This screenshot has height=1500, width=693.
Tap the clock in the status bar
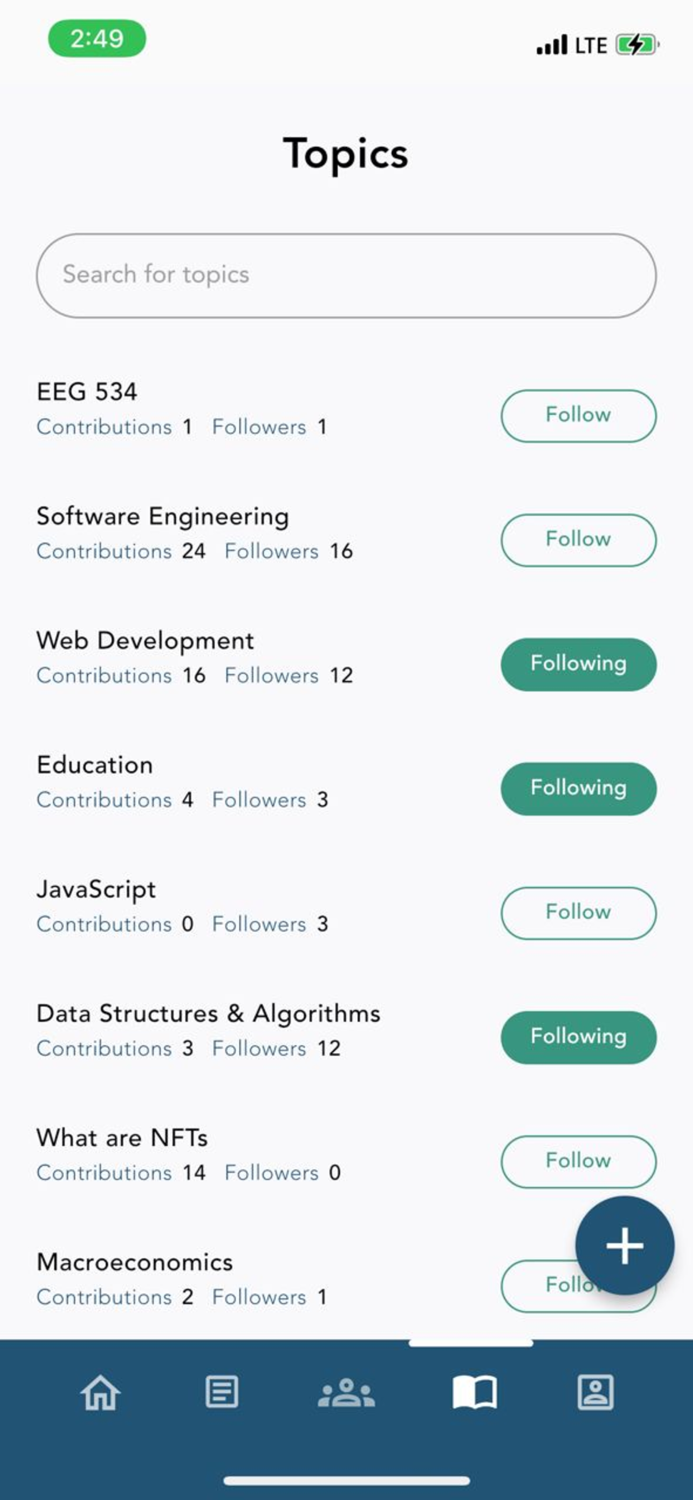(x=97, y=38)
